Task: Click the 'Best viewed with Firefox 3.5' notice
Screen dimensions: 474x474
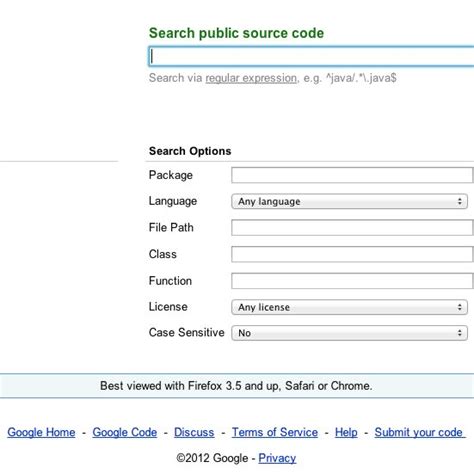Action: click(236, 386)
